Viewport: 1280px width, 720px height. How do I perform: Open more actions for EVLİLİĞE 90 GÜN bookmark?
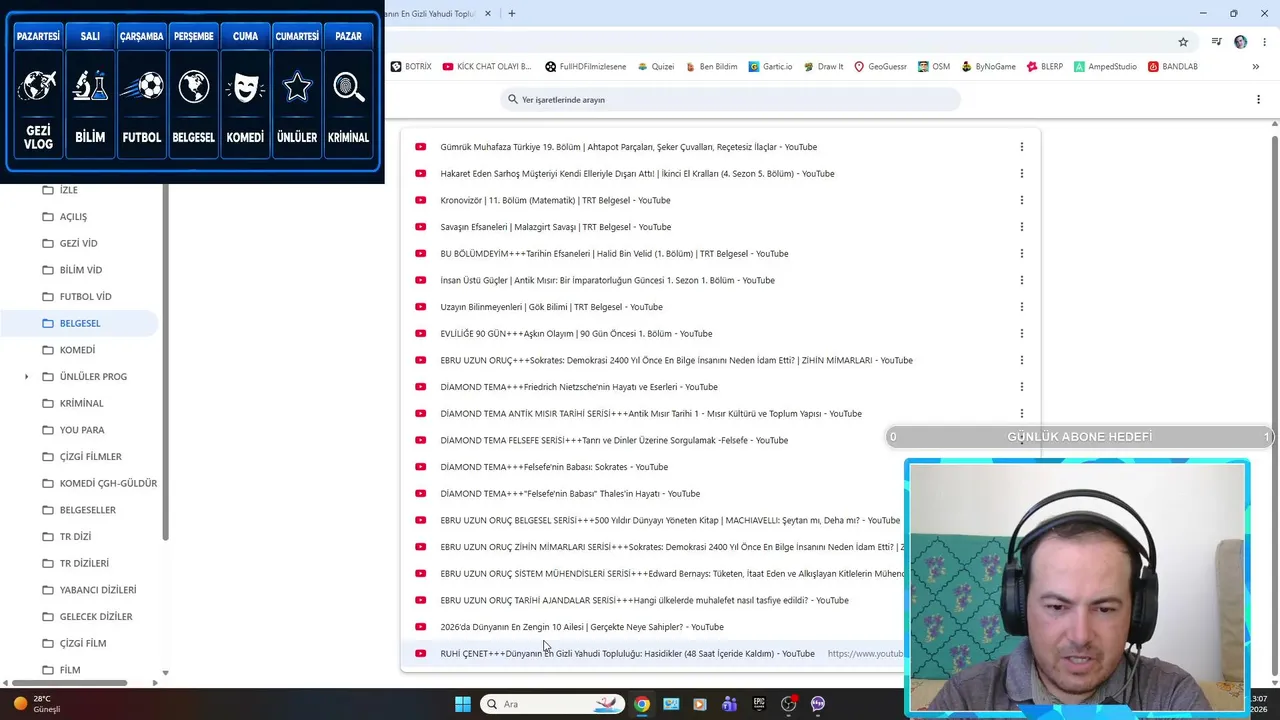(1021, 334)
